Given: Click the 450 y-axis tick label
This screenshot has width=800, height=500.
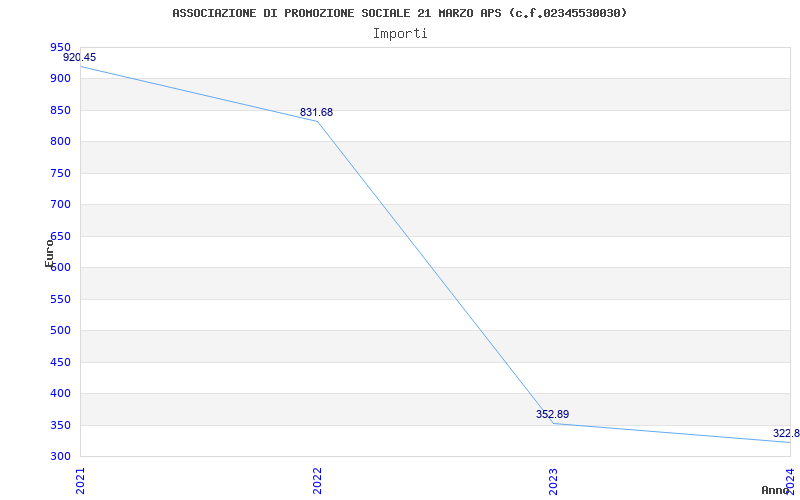Looking at the screenshot, I should tap(60, 362).
